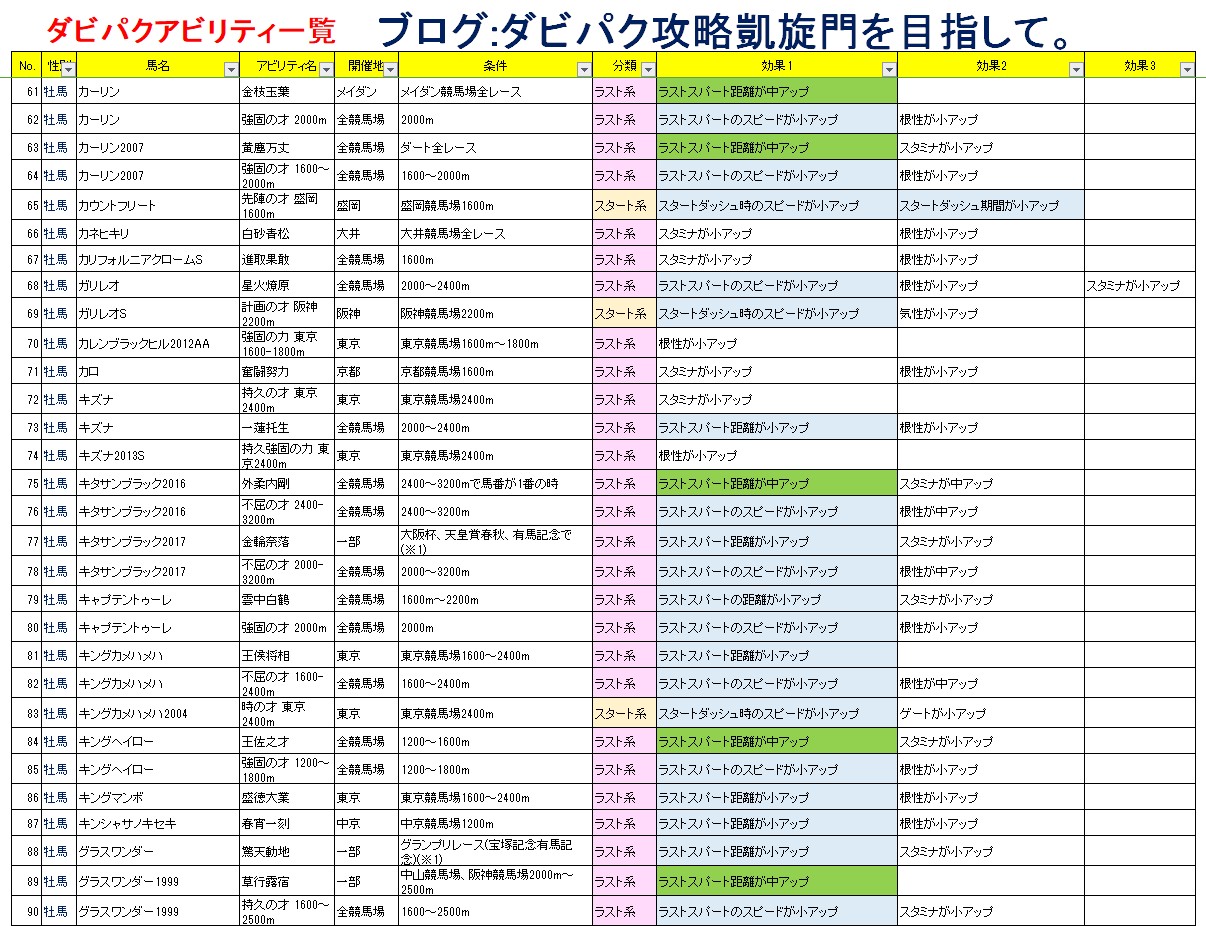Select the ability cell 進取果敢
The width and height of the screenshot is (1206, 926).
tap(287, 260)
